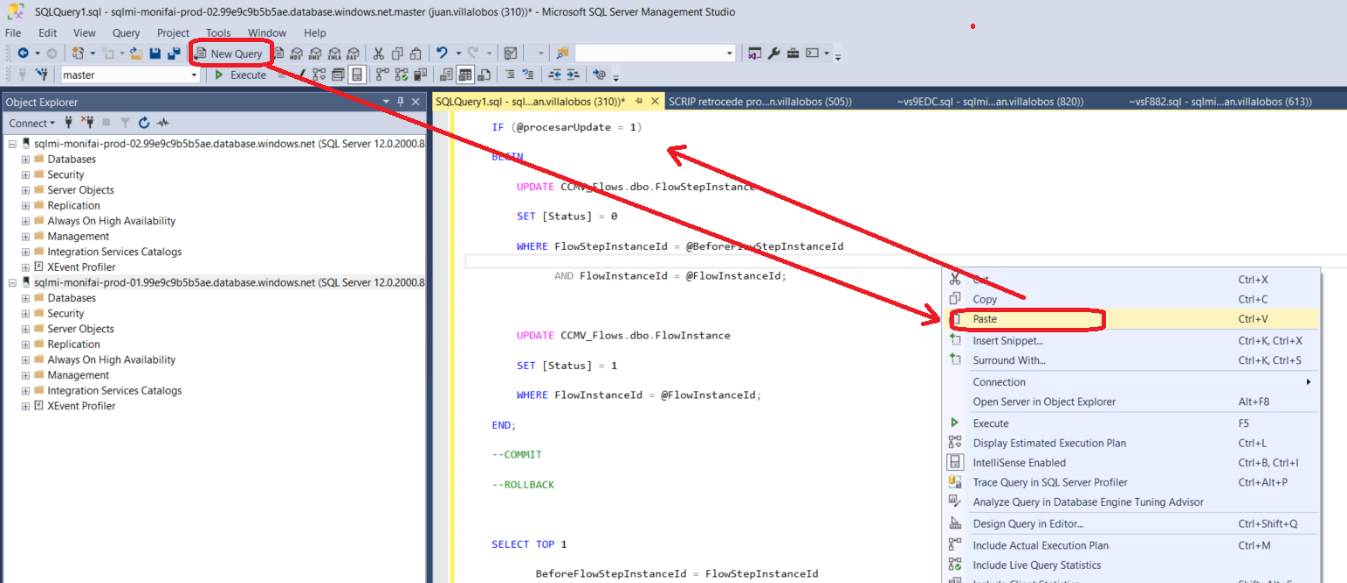Expand Always On High Availability under prod-02
This screenshot has height=583, width=1347.
point(25,221)
